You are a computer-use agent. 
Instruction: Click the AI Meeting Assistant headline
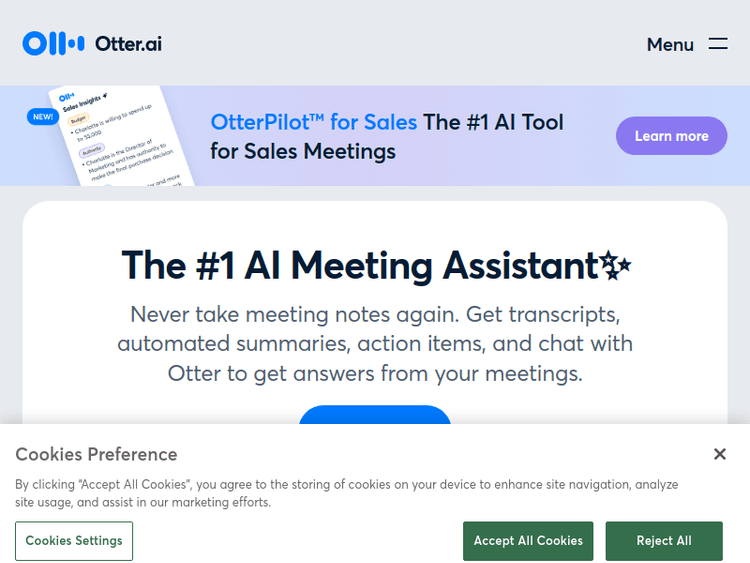pos(360,266)
